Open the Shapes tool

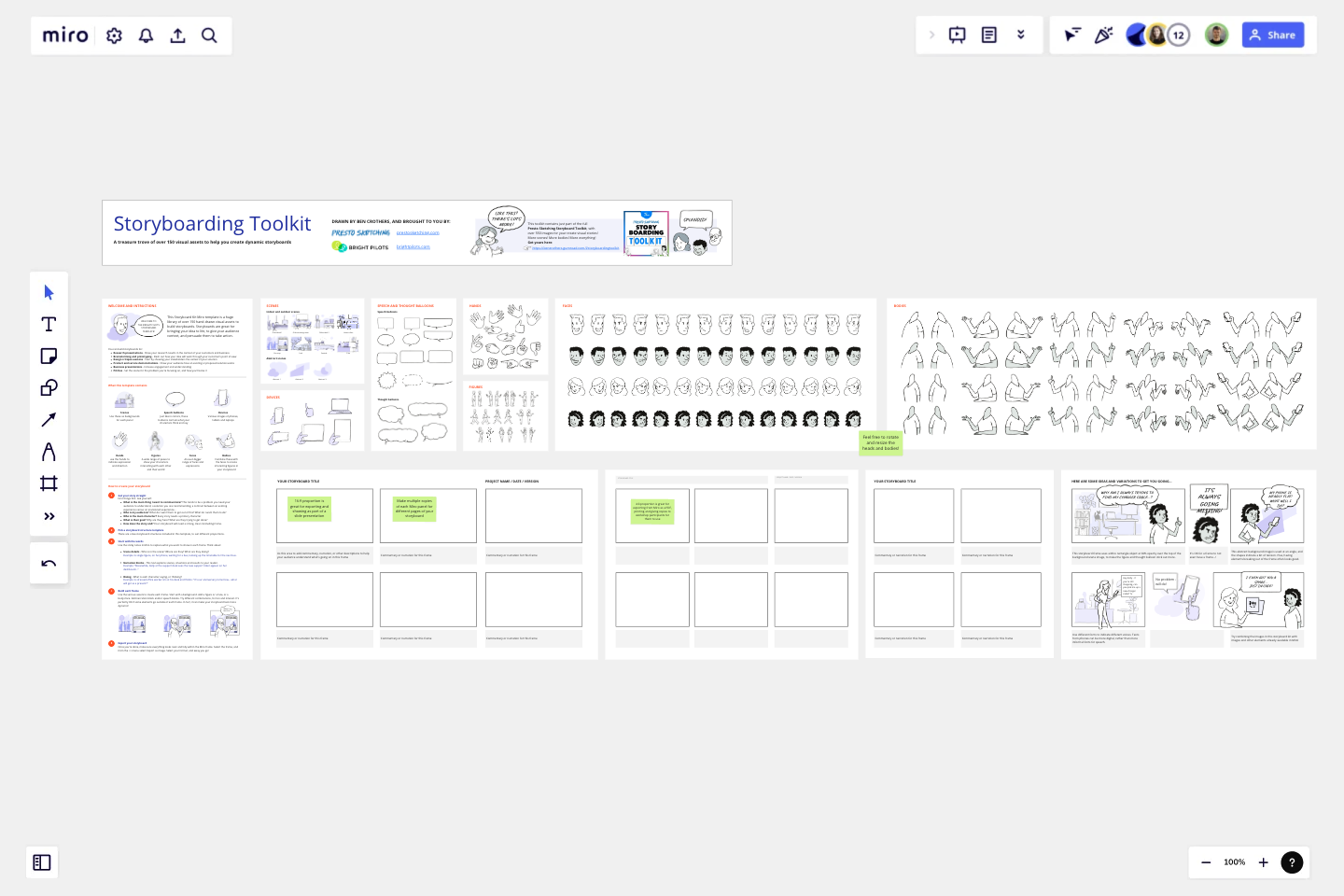coord(49,386)
